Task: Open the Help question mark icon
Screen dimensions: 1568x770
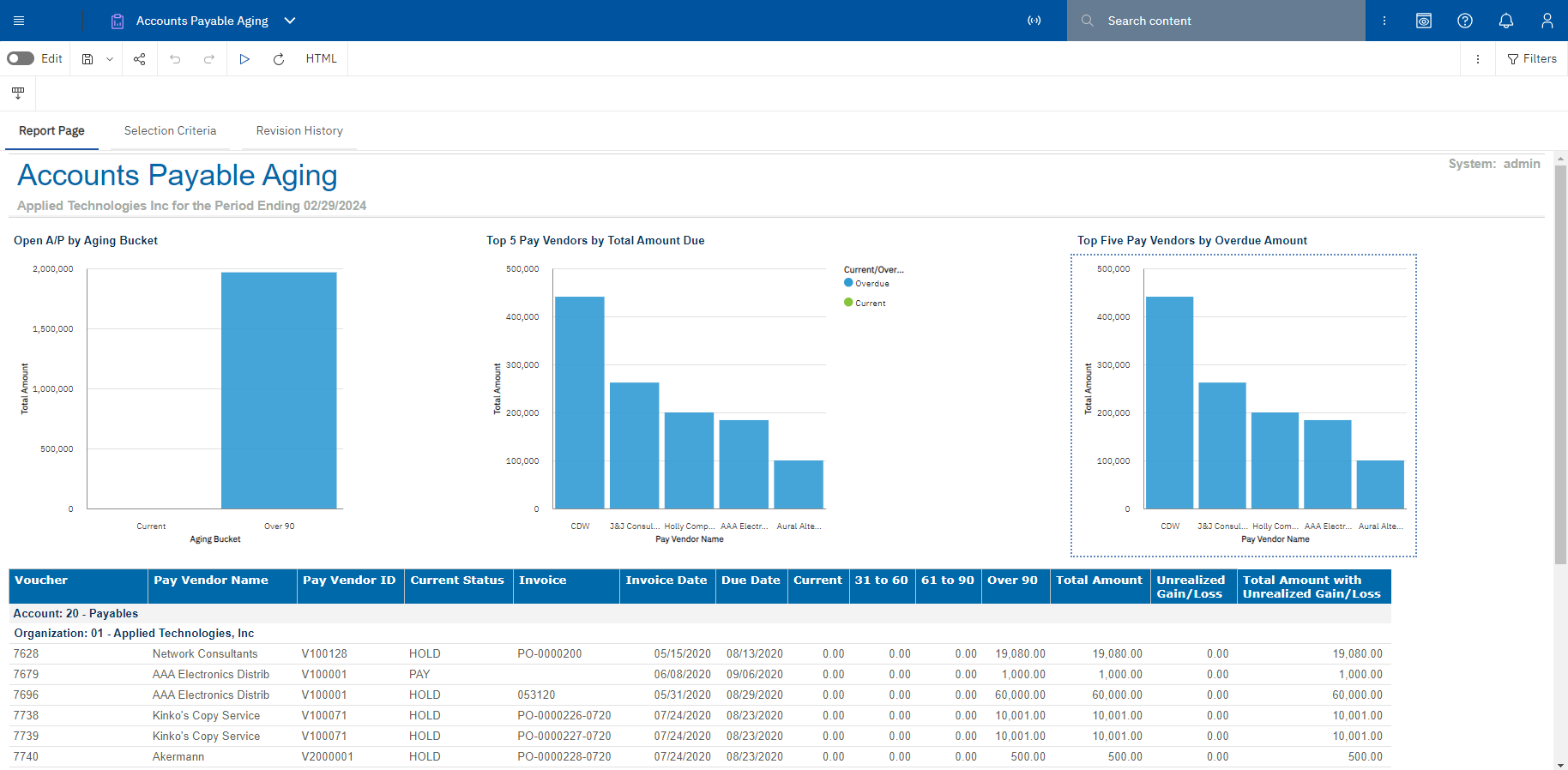Action: tap(1464, 21)
